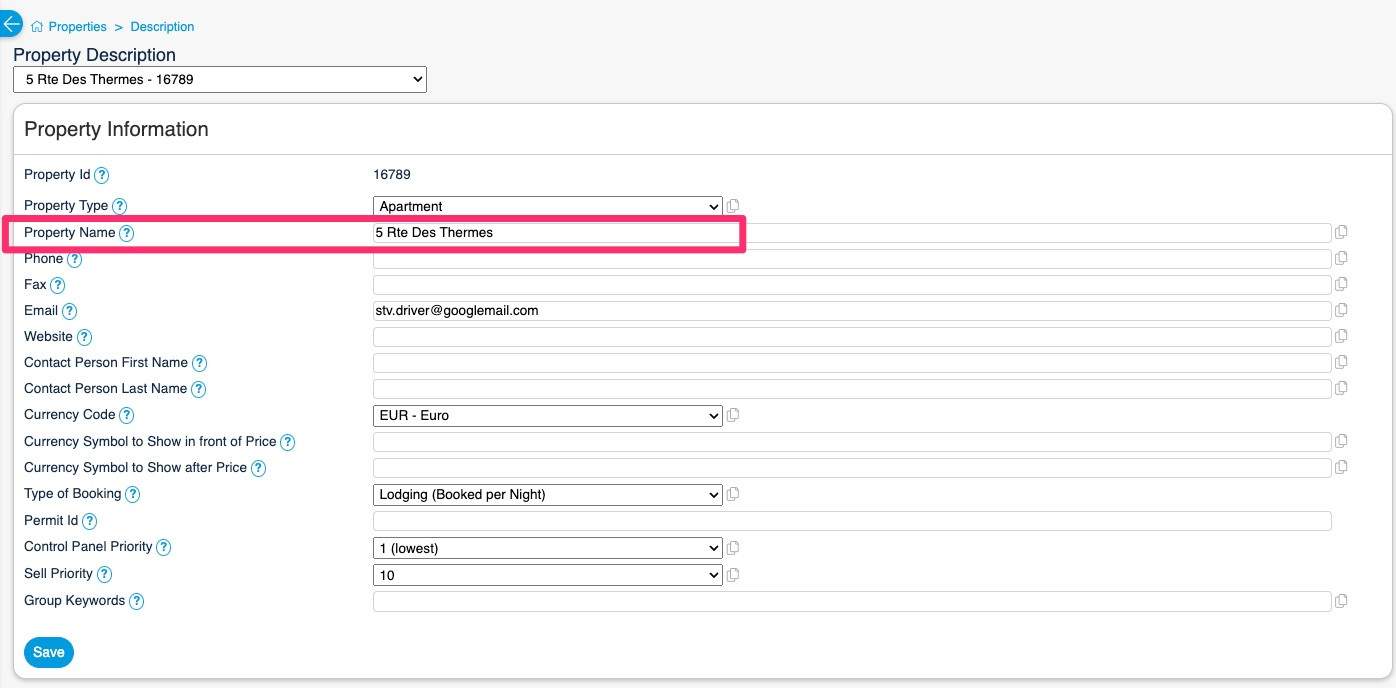
Task: Expand the Property Type dropdown
Action: tap(547, 207)
